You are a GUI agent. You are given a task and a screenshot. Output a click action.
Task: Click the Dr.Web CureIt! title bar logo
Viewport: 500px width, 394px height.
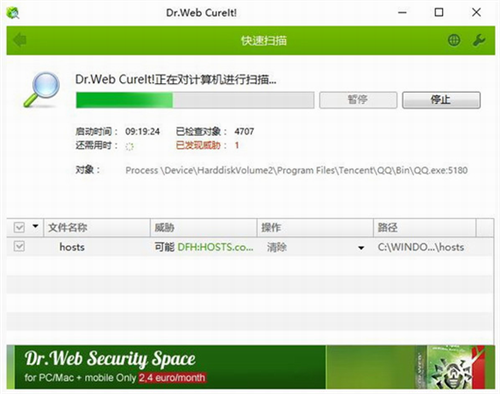click(x=13, y=13)
